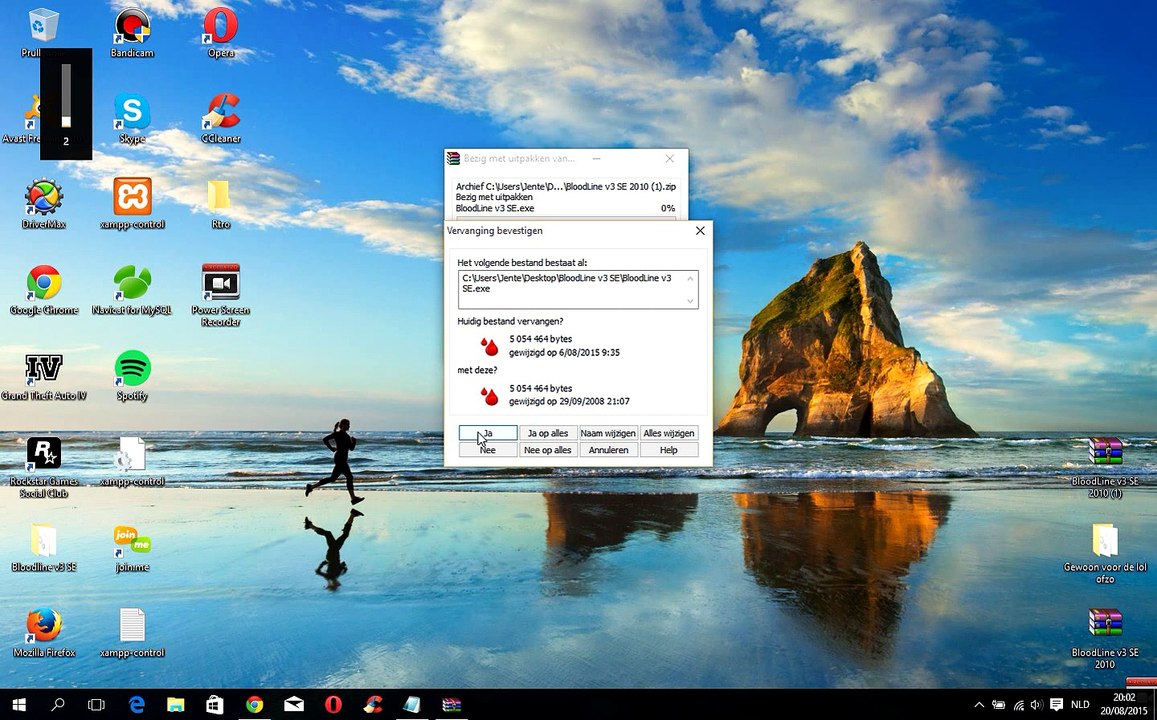The width and height of the screenshot is (1157, 720).
Task: Click the volume slider in the overlay
Action: point(66,96)
